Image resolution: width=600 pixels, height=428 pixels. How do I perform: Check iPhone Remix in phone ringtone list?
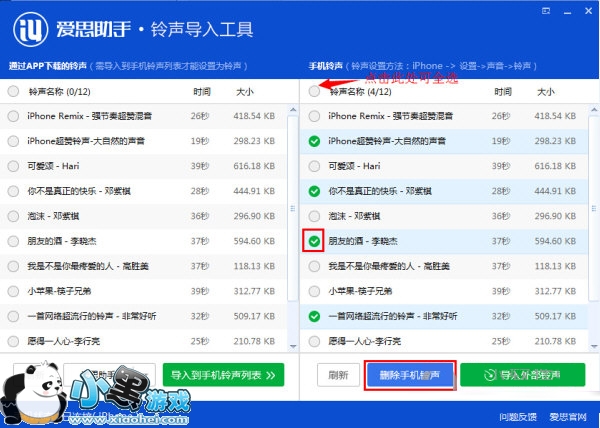tap(314, 116)
